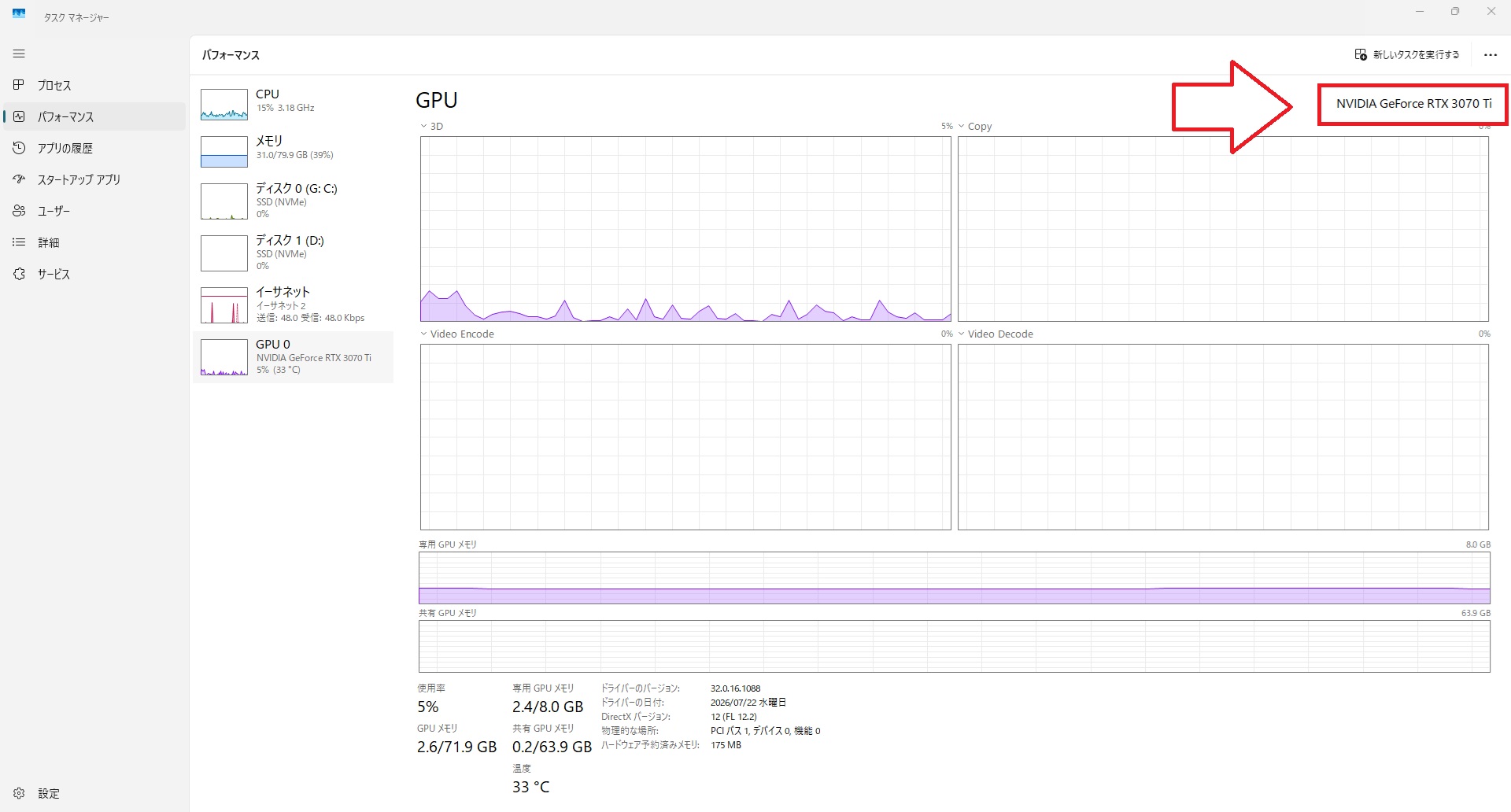Open the サービス page
Viewport: 1511px width, 812px height.
click(x=94, y=274)
